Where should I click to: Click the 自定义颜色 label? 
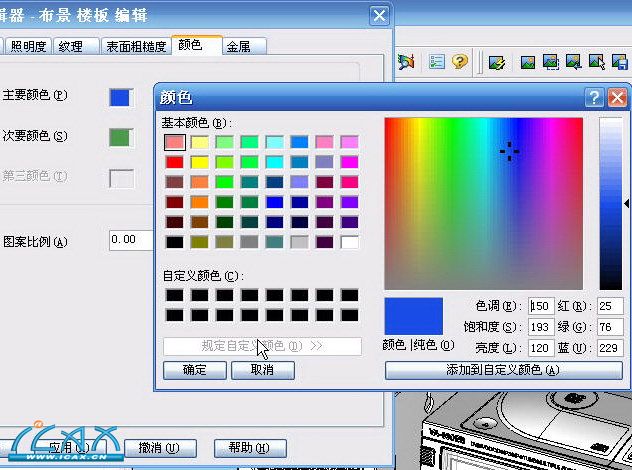tap(204, 276)
